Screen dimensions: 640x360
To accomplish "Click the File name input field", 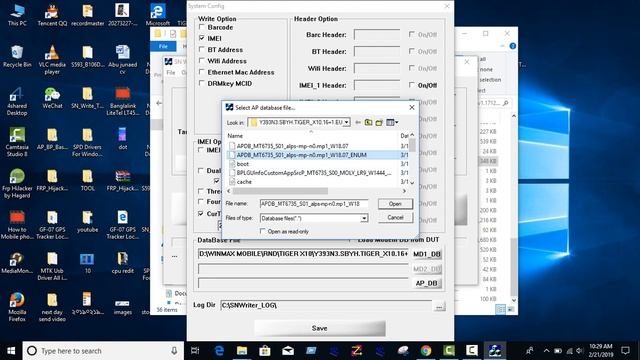I will click(314, 204).
